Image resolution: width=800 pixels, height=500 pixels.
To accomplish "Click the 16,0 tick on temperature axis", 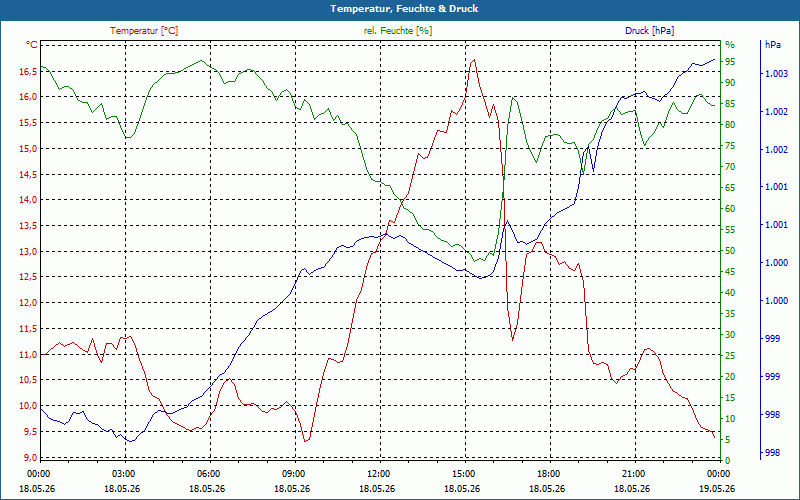I will tap(28, 97).
